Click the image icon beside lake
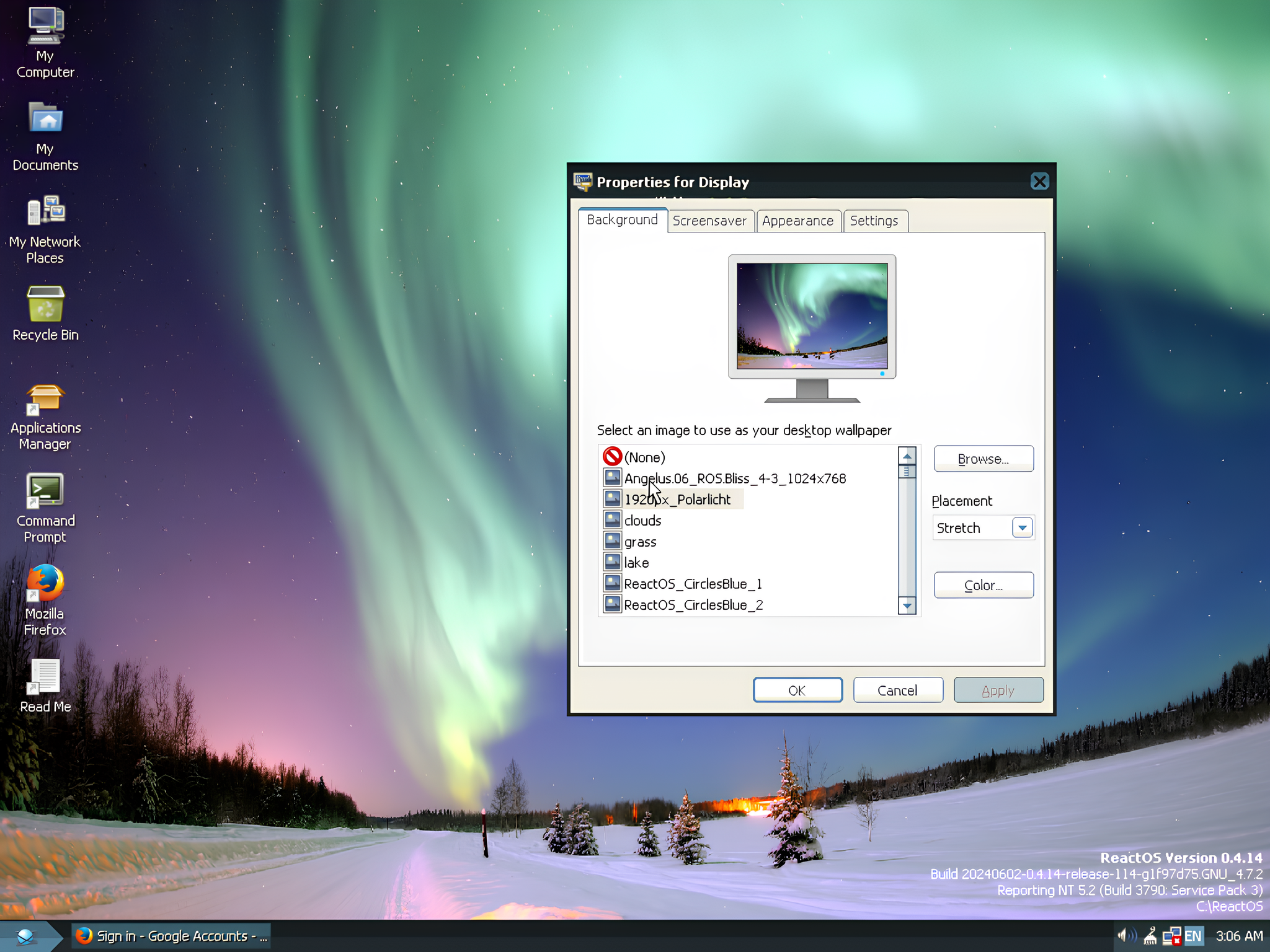1270x952 pixels. (613, 562)
